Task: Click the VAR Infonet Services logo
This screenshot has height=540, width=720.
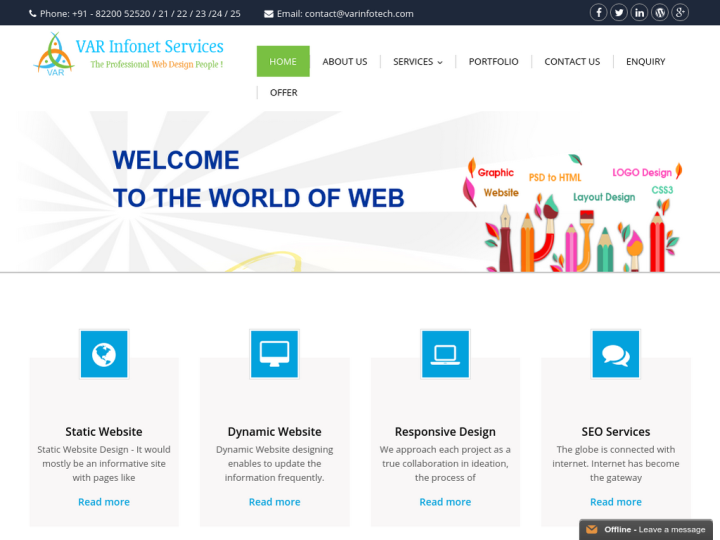Action: 128,55
